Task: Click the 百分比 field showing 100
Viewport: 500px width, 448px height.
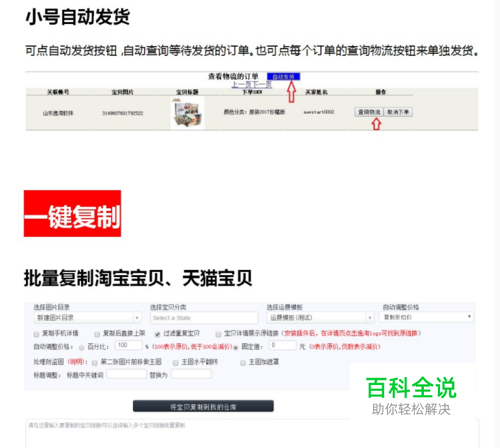Action: (x=129, y=345)
